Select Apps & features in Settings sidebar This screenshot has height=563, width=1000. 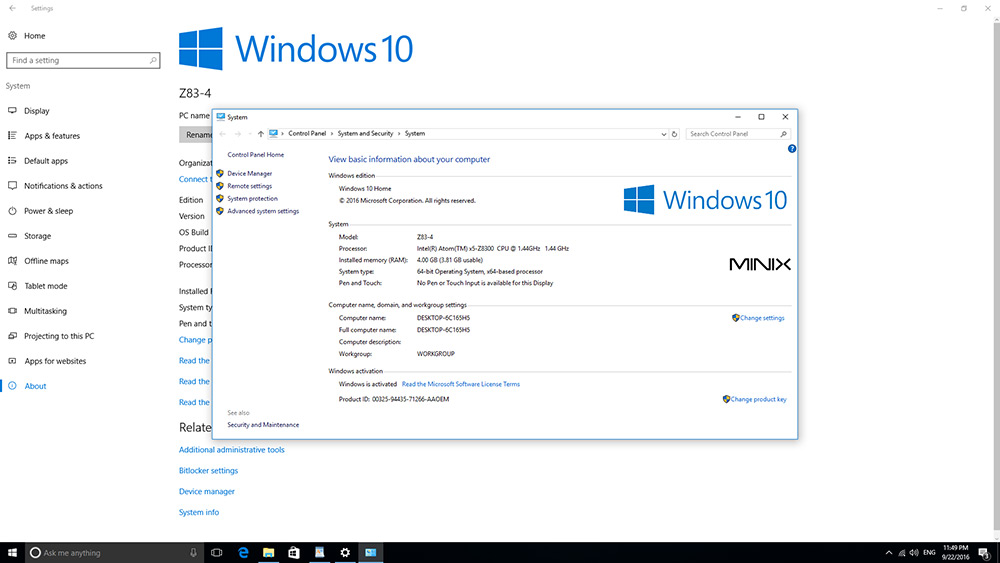pyautogui.click(x=51, y=136)
